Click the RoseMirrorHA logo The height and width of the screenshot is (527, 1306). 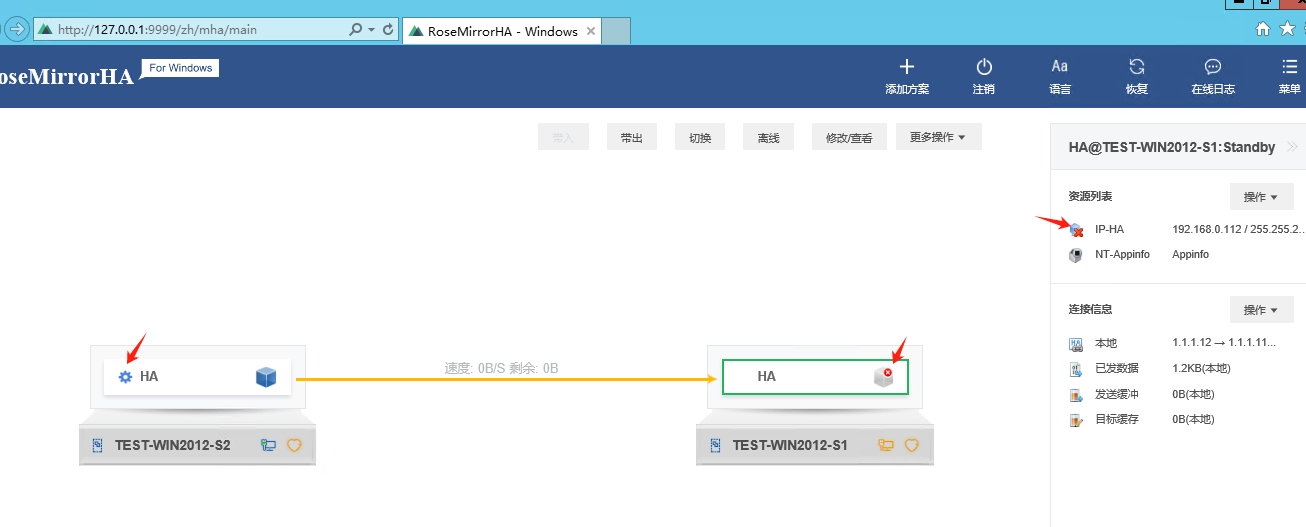pyautogui.click(x=65, y=77)
